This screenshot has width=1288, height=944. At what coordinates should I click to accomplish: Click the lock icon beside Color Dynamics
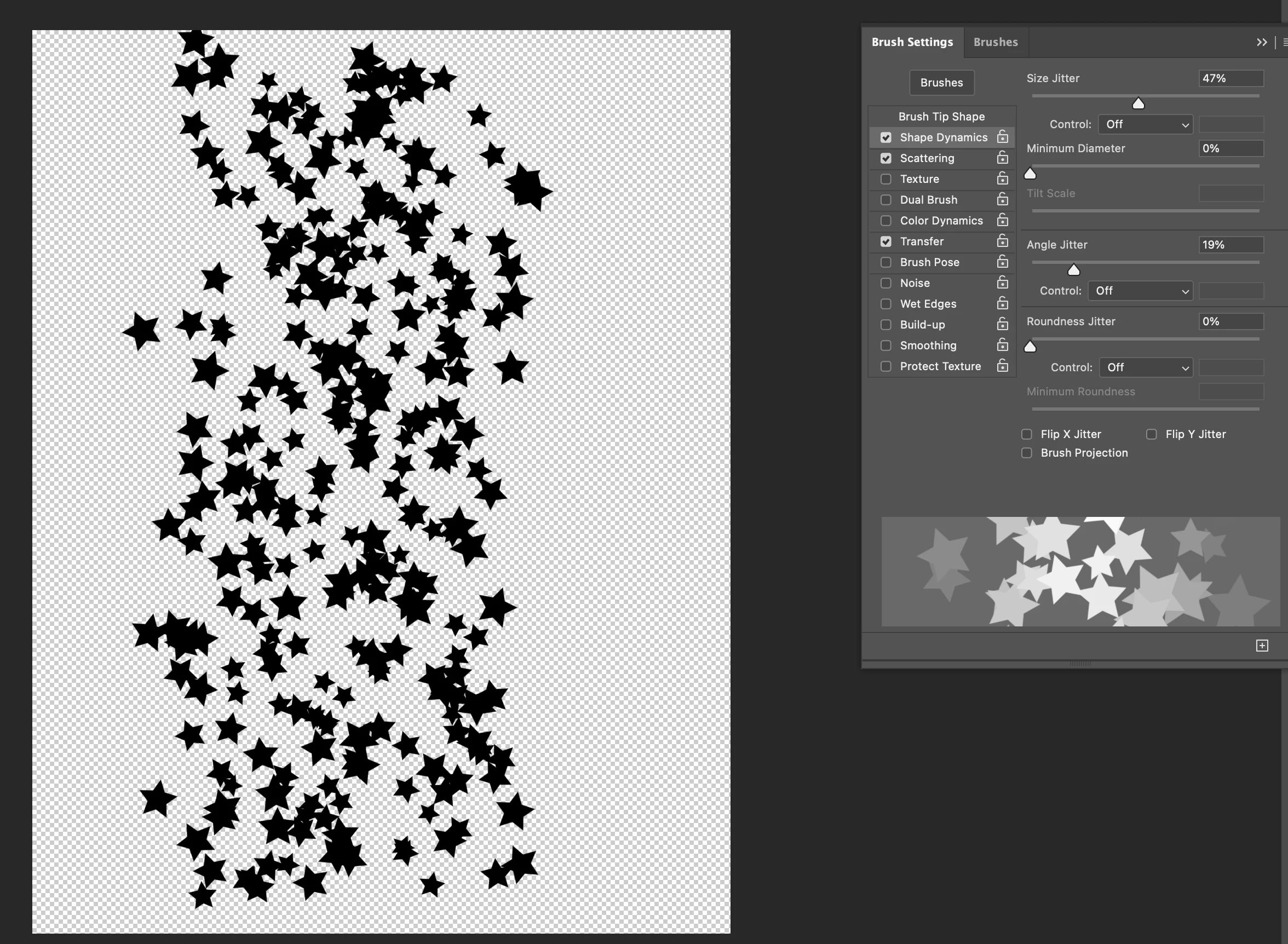(x=1002, y=221)
